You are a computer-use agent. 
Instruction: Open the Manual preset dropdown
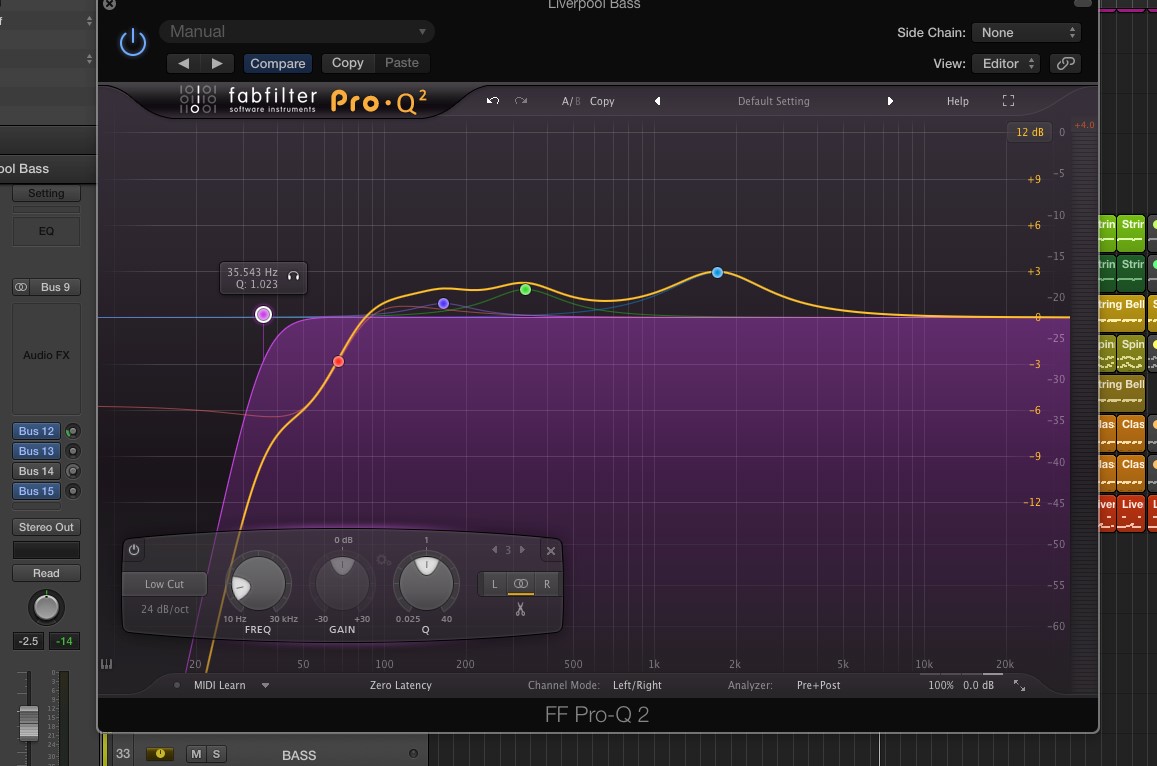pos(296,31)
